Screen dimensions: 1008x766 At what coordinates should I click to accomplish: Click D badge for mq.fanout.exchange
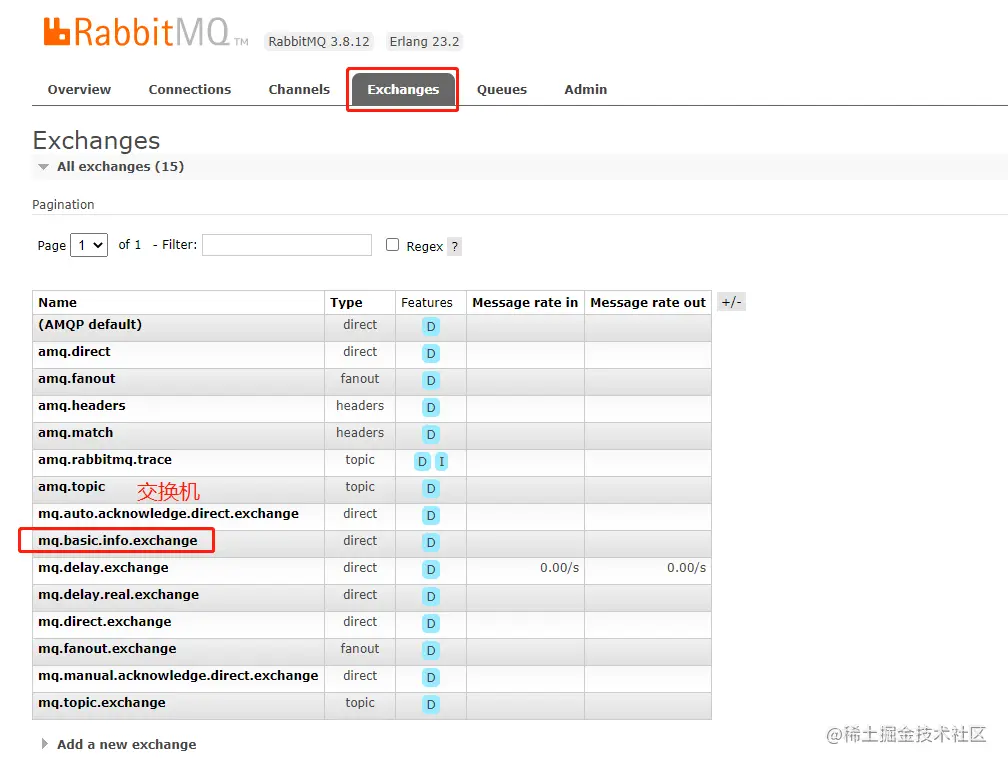431,650
